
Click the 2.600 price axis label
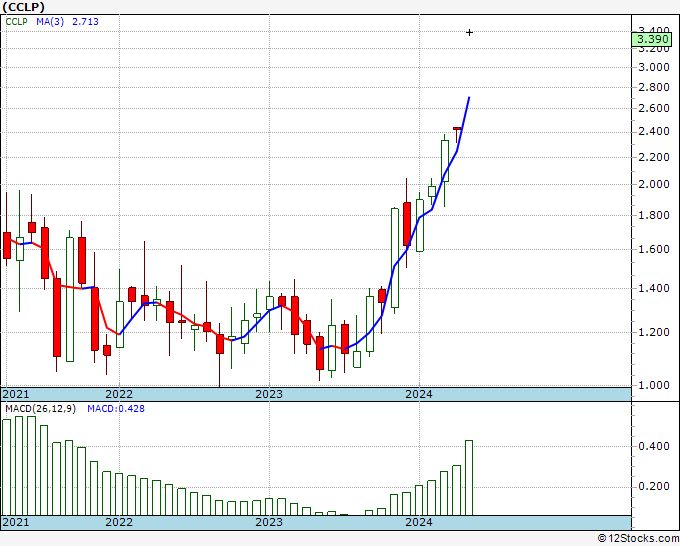pos(654,108)
